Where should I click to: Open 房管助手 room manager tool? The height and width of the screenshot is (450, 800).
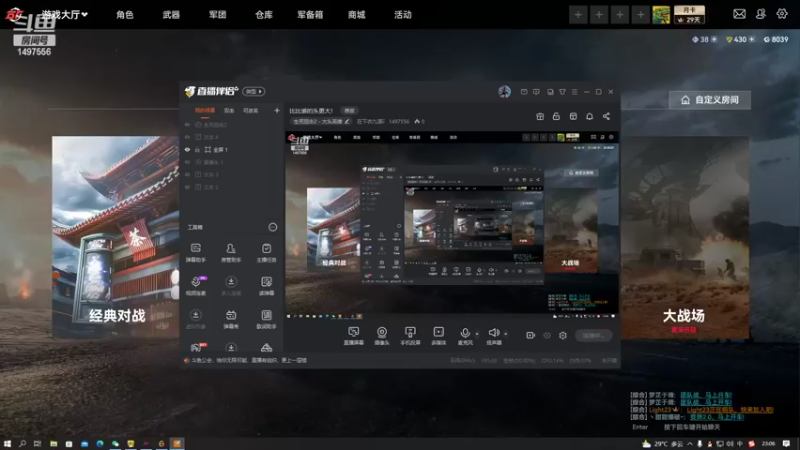click(231, 253)
